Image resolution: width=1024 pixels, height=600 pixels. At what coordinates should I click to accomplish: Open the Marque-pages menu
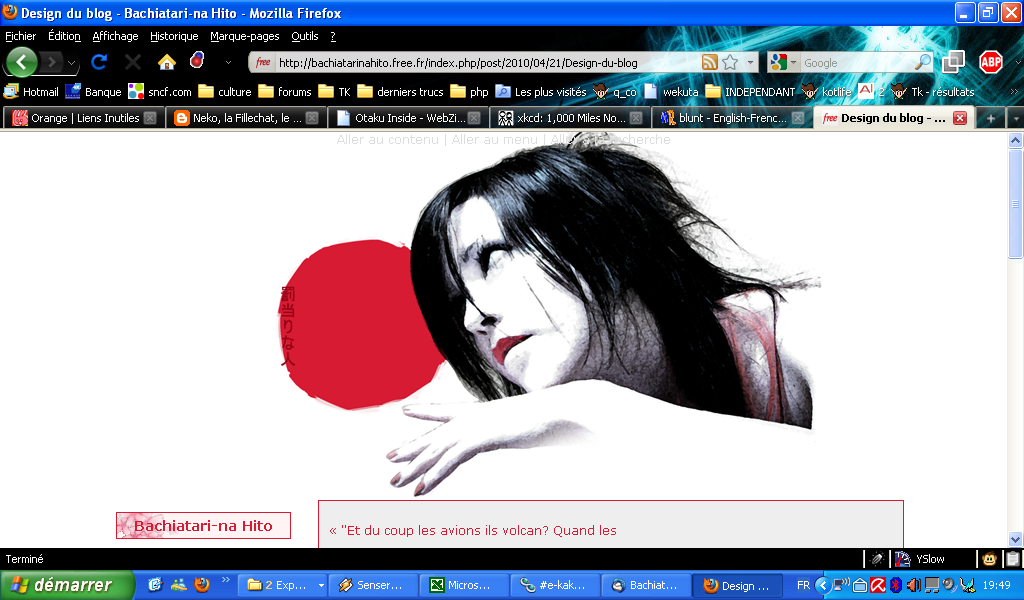pos(245,36)
